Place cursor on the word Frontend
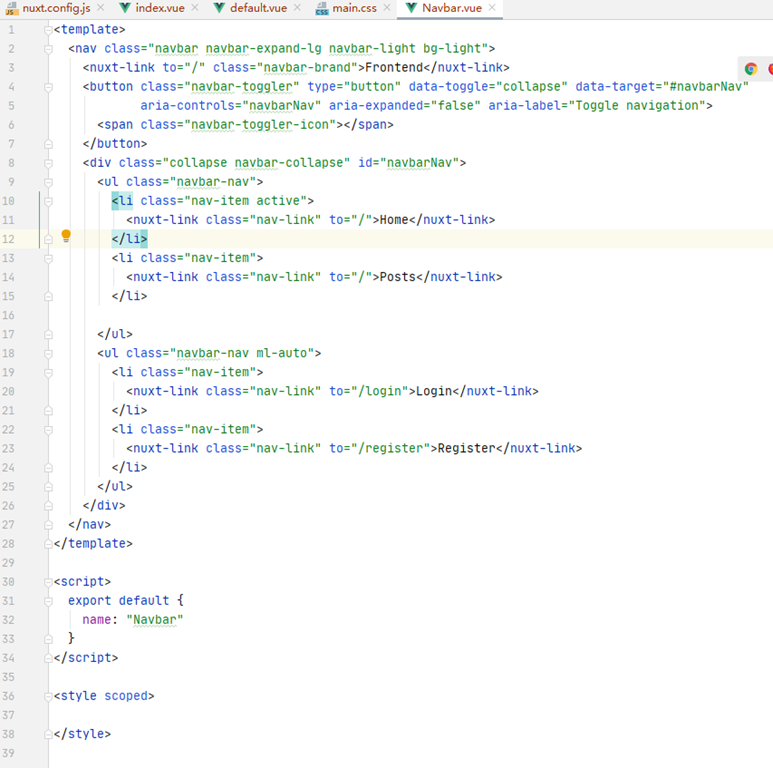Viewport: 773px width, 768px height. (x=394, y=68)
